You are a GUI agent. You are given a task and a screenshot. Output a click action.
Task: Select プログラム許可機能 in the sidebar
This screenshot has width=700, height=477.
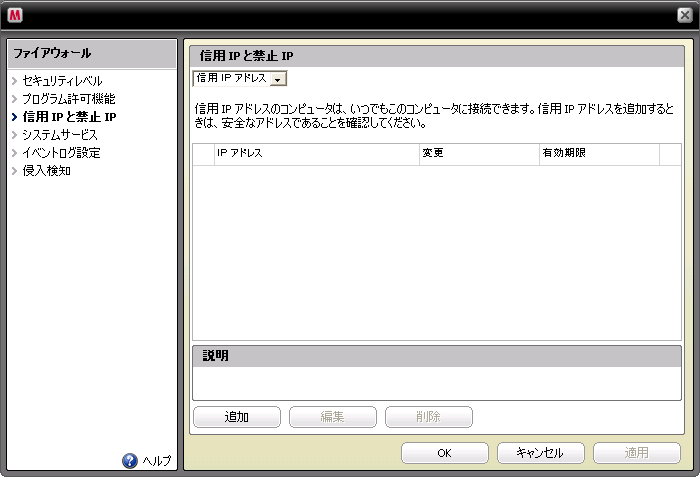coord(68,99)
